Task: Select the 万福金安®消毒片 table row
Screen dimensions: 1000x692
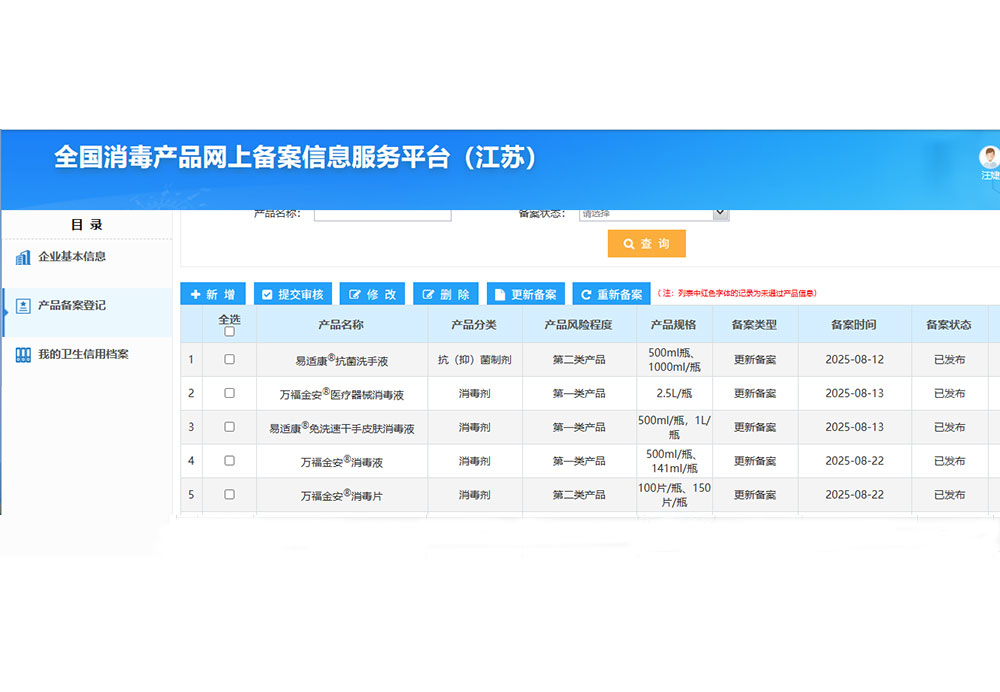Action: click(343, 495)
